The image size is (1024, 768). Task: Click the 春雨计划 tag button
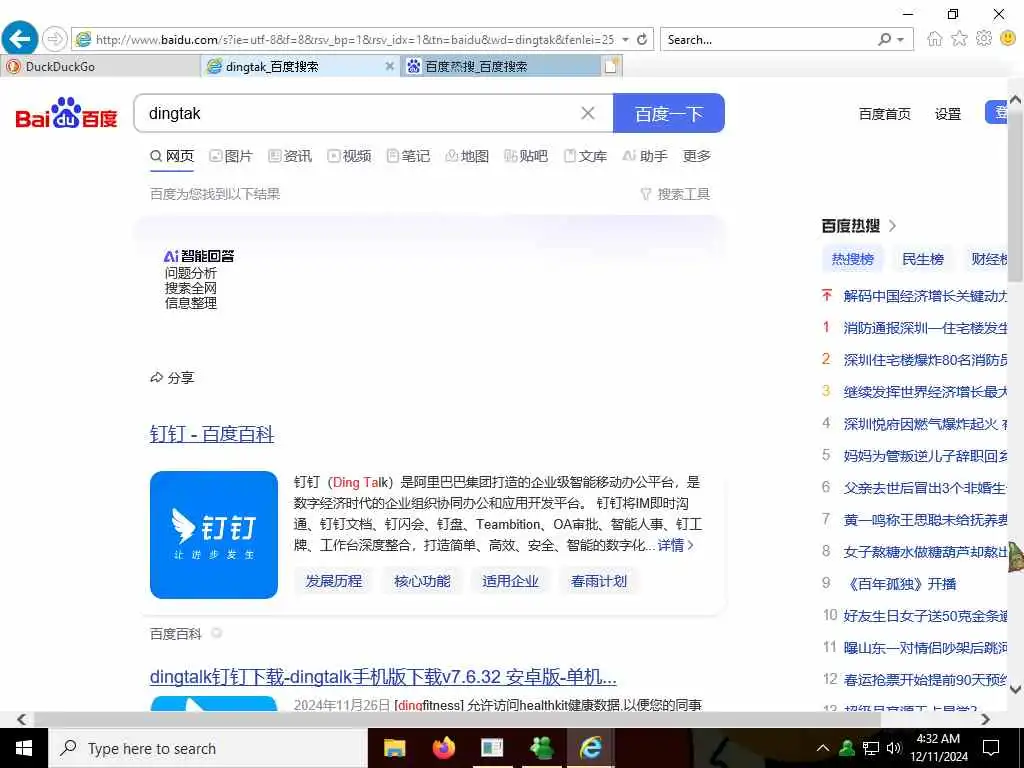598,581
